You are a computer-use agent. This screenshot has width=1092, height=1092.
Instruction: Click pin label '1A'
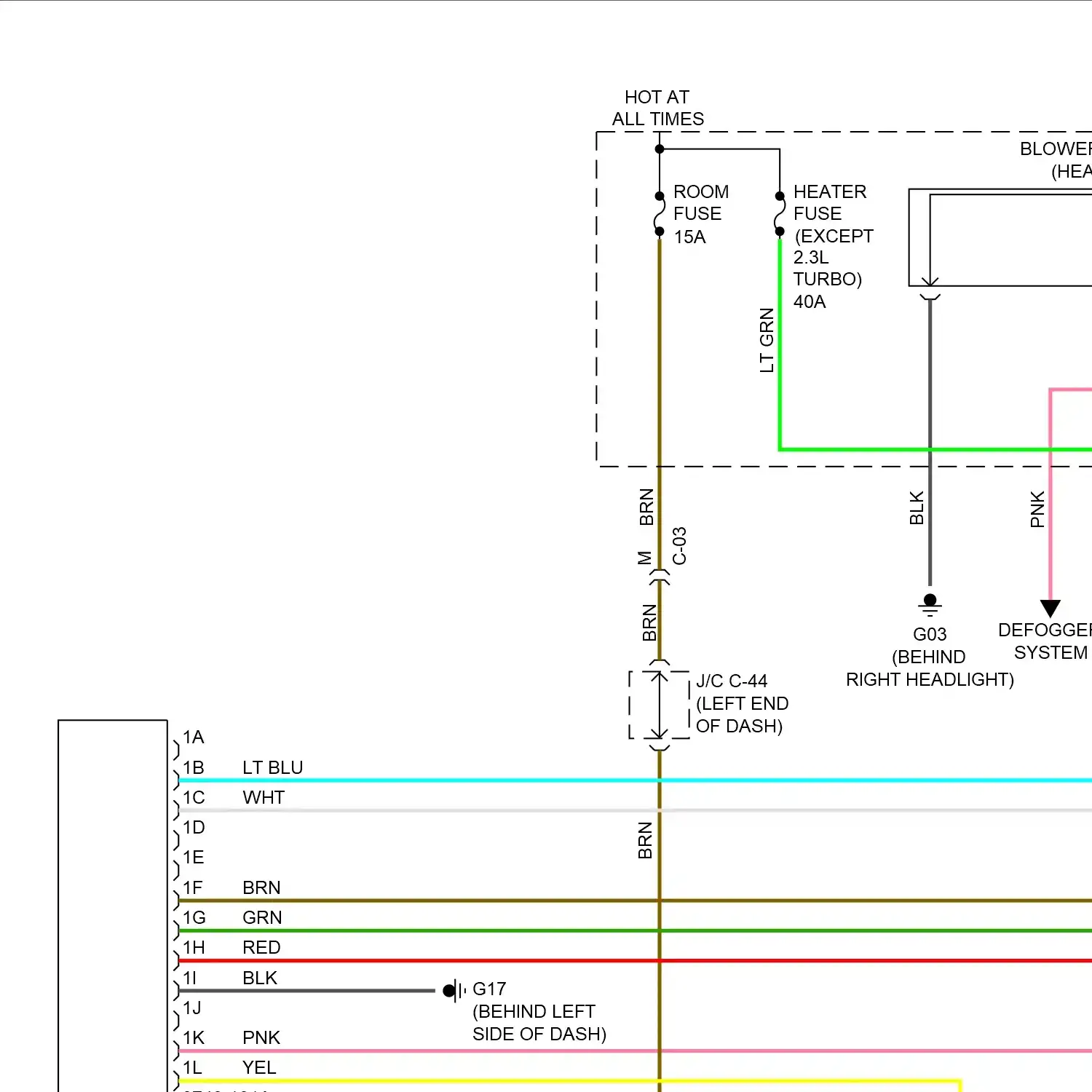tap(193, 737)
